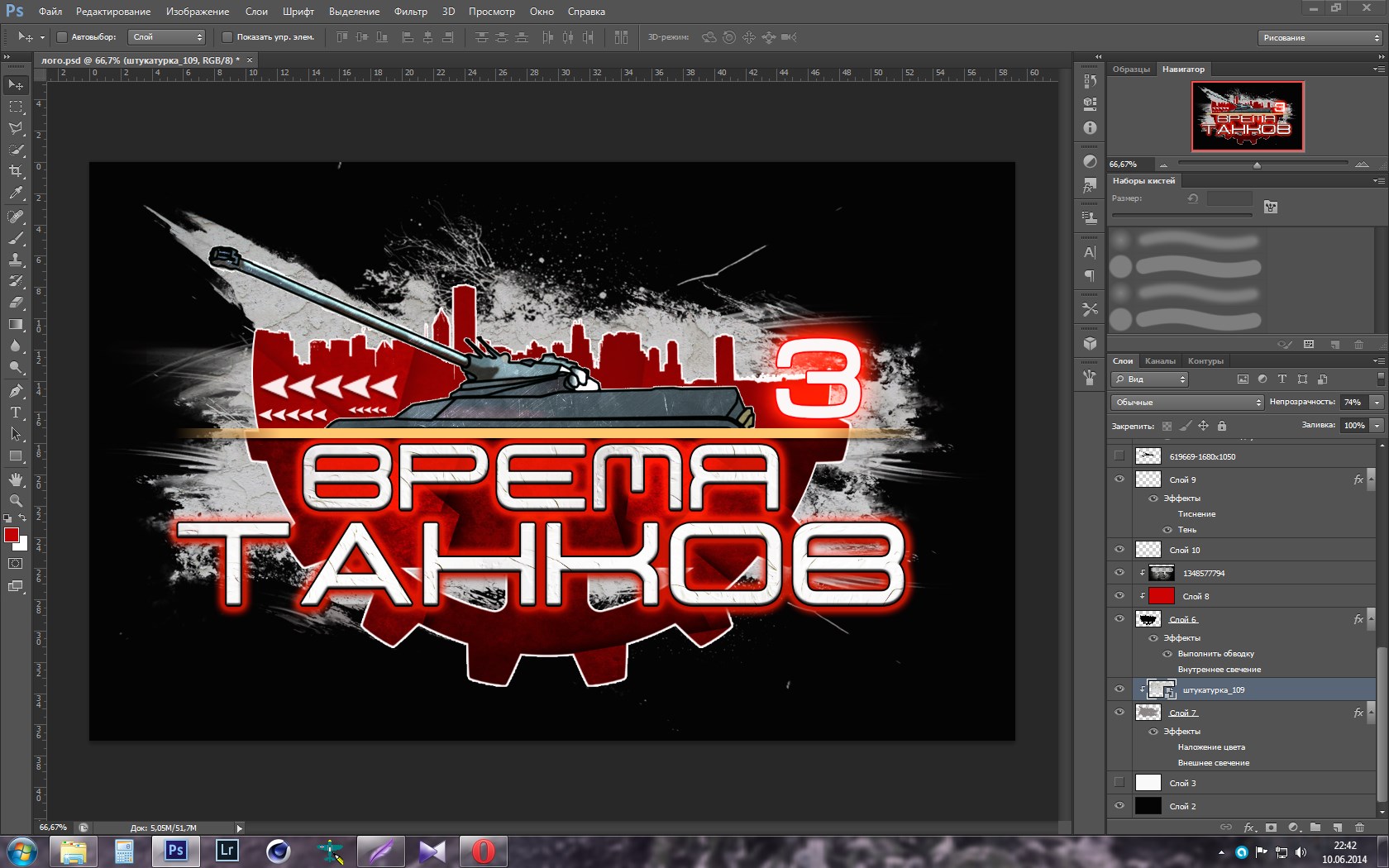Click the Opera icon in taskbar
This screenshot has width=1389, height=868.
[x=484, y=851]
